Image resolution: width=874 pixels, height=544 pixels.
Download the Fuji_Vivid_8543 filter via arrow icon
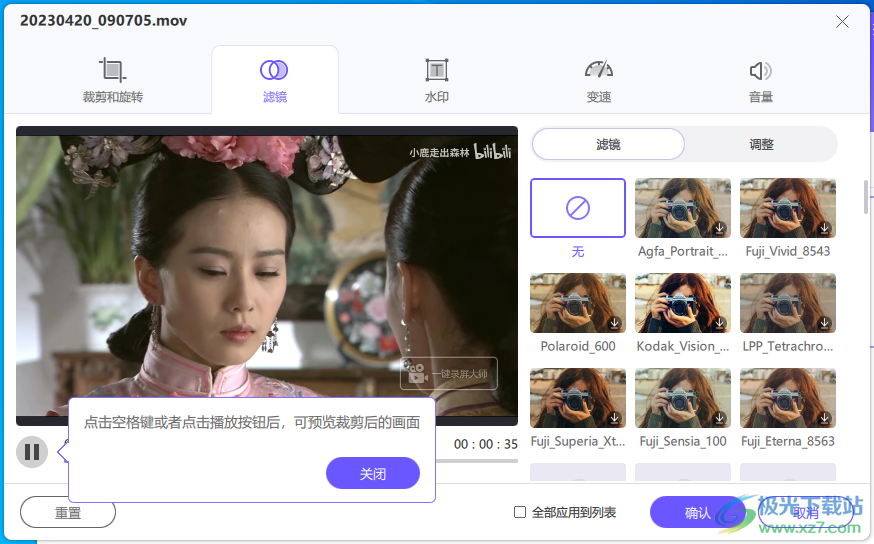coord(824,228)
